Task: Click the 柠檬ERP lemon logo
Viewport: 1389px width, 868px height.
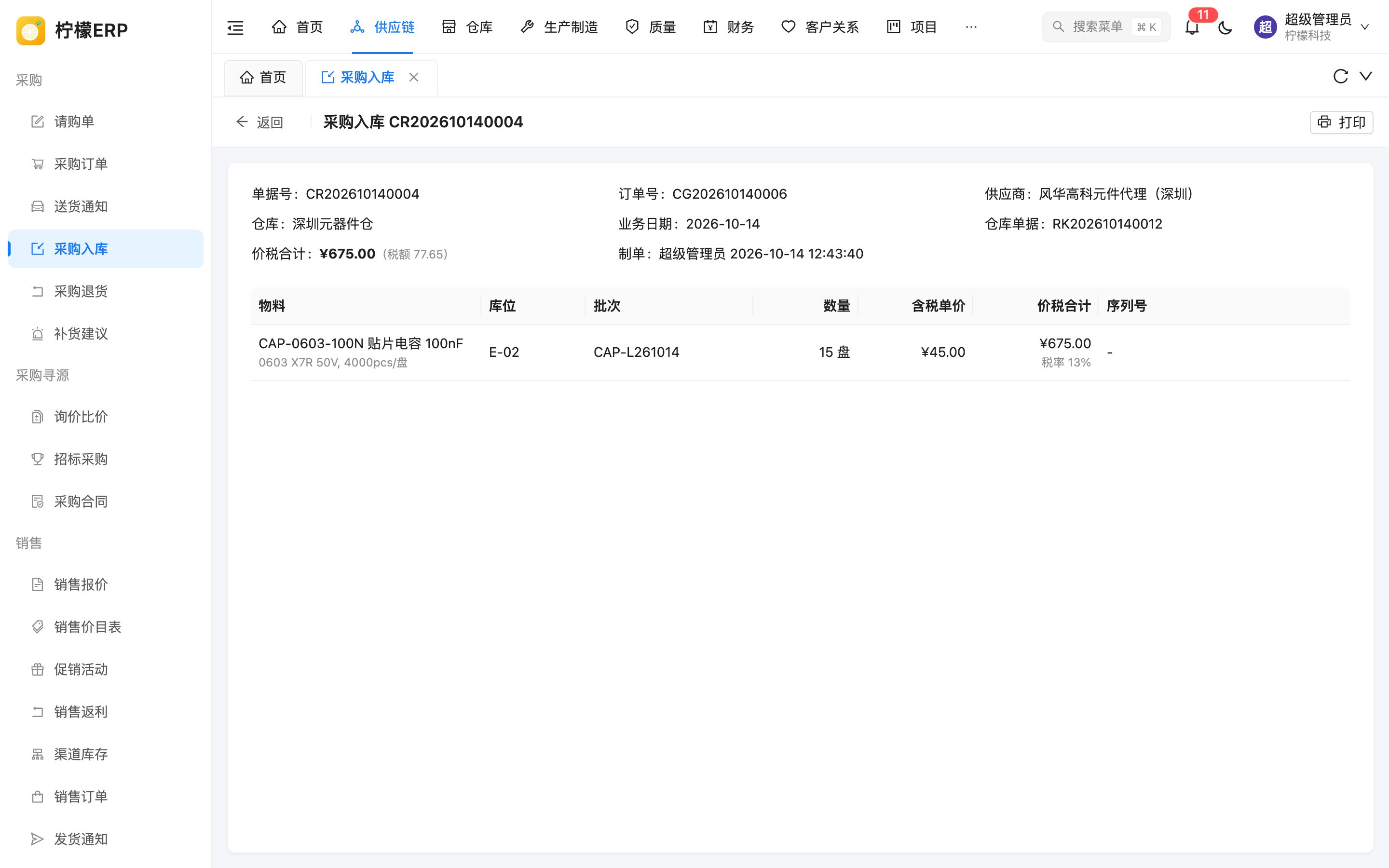Action: 31,30
